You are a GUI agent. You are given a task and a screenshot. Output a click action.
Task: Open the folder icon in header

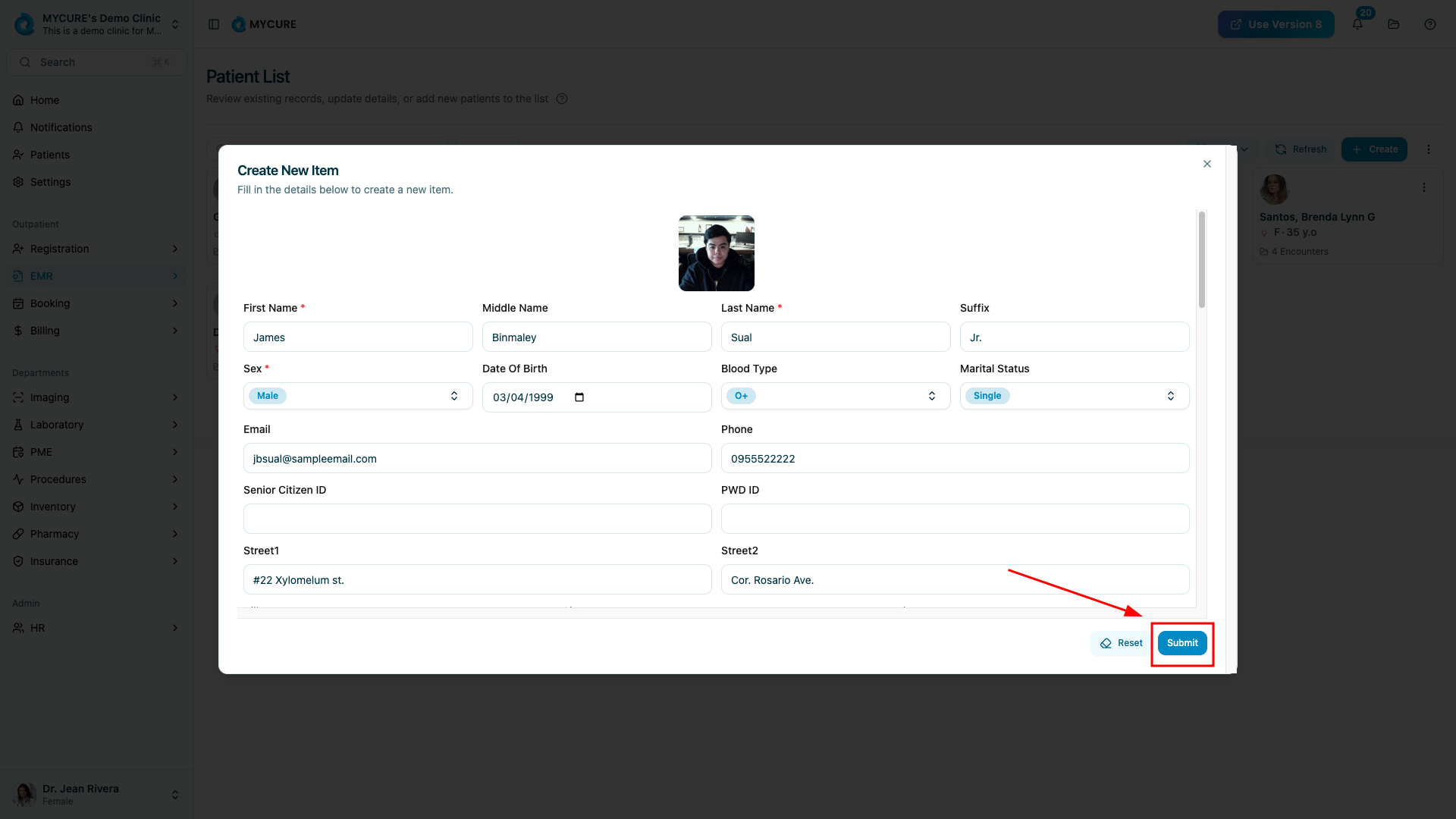1394,24
